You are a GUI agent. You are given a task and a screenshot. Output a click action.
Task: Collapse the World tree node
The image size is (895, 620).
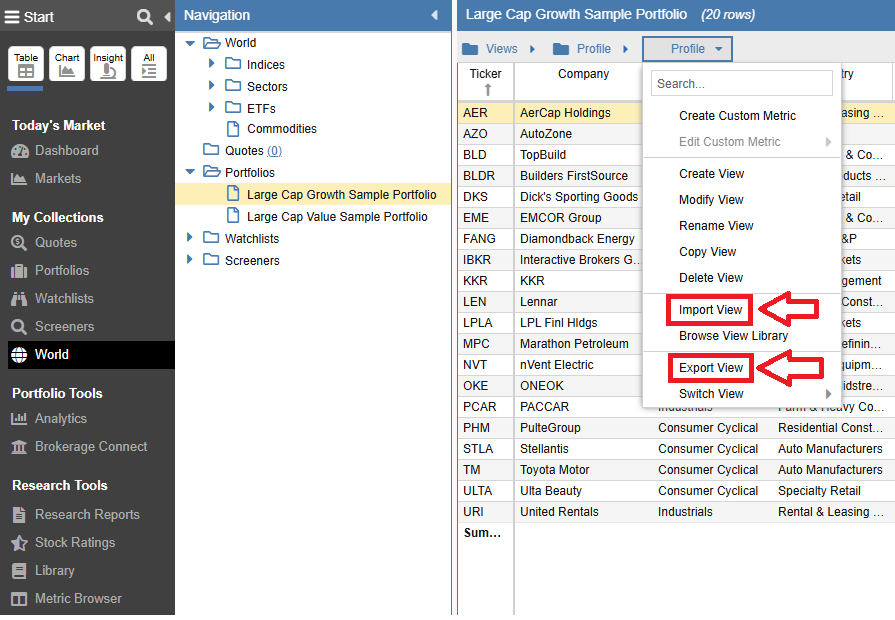pos(191,43)
